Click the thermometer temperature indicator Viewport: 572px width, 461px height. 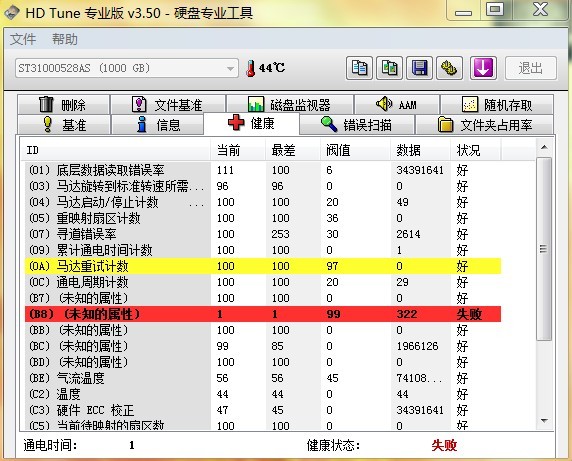click(x=265, y=68)
